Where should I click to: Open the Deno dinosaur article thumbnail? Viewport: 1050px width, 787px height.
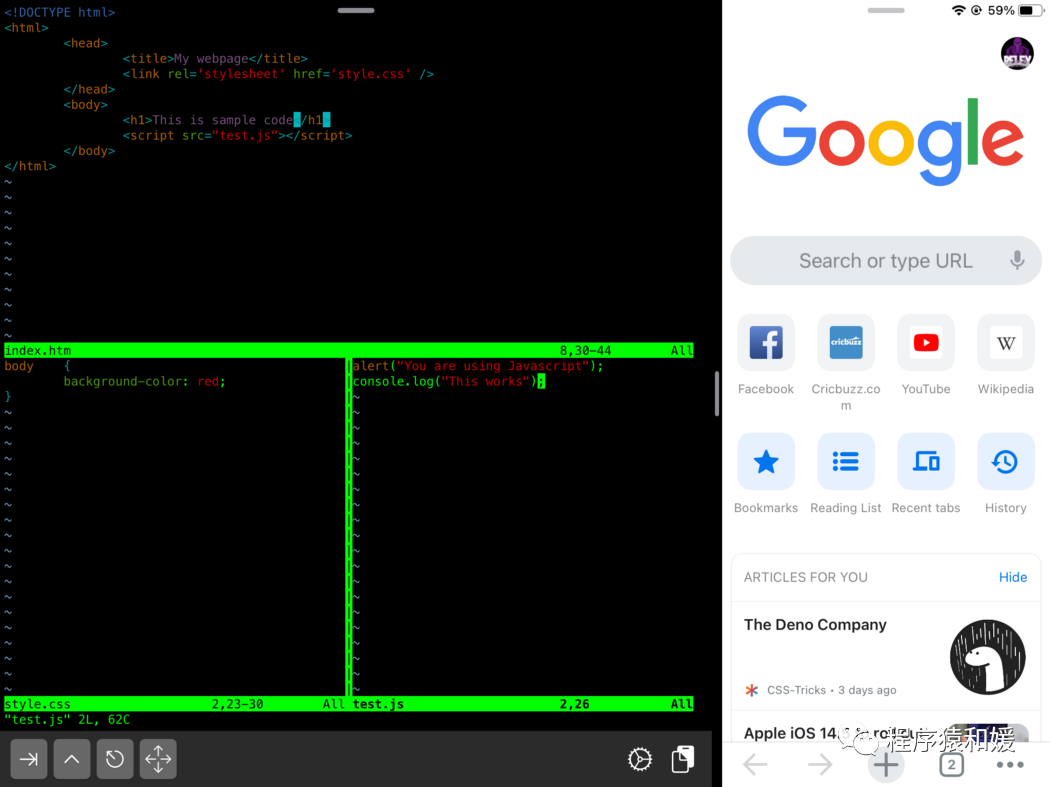click(x=988, y=657)
